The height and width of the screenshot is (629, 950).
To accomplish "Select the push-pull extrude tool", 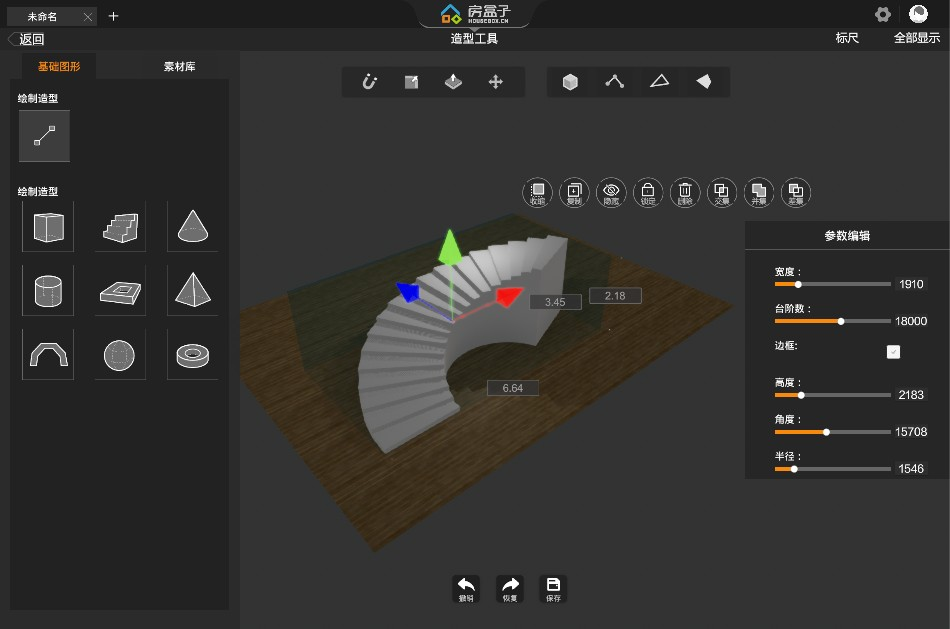I will (453, 82).
